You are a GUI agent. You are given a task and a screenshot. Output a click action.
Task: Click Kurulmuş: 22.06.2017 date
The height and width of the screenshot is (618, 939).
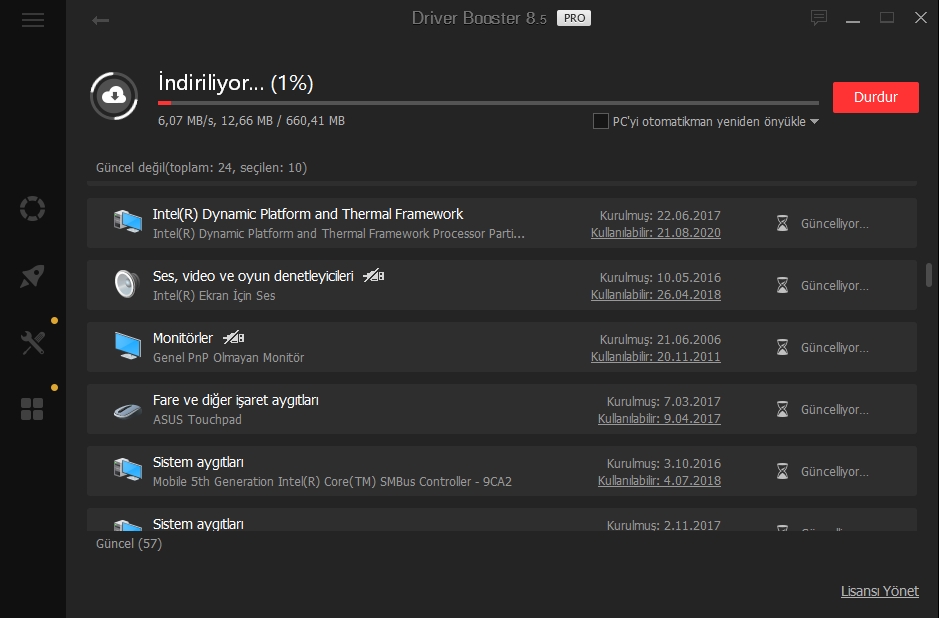click(660, 216)
